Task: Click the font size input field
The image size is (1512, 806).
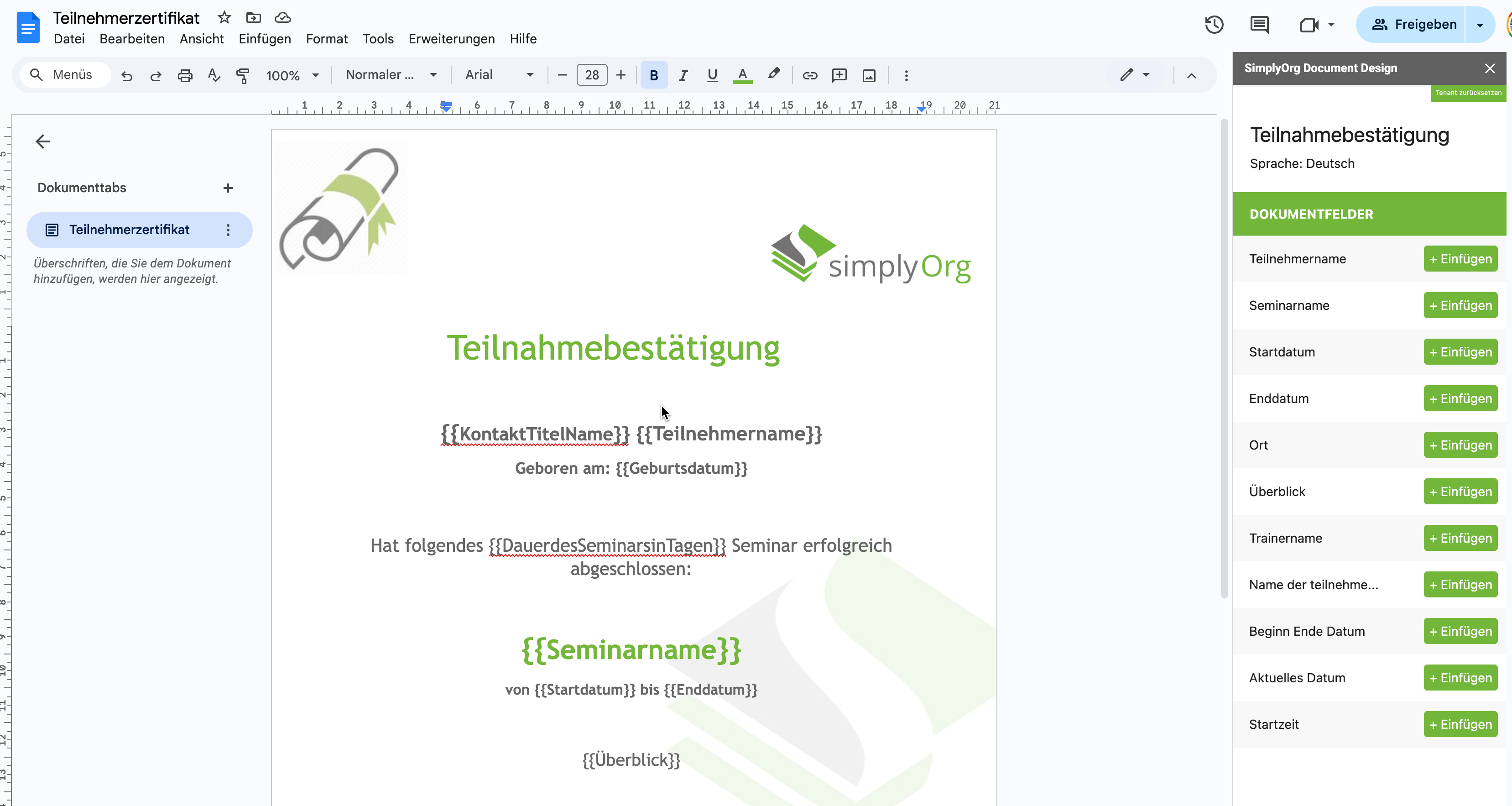Action: click(x=592, y=75)
